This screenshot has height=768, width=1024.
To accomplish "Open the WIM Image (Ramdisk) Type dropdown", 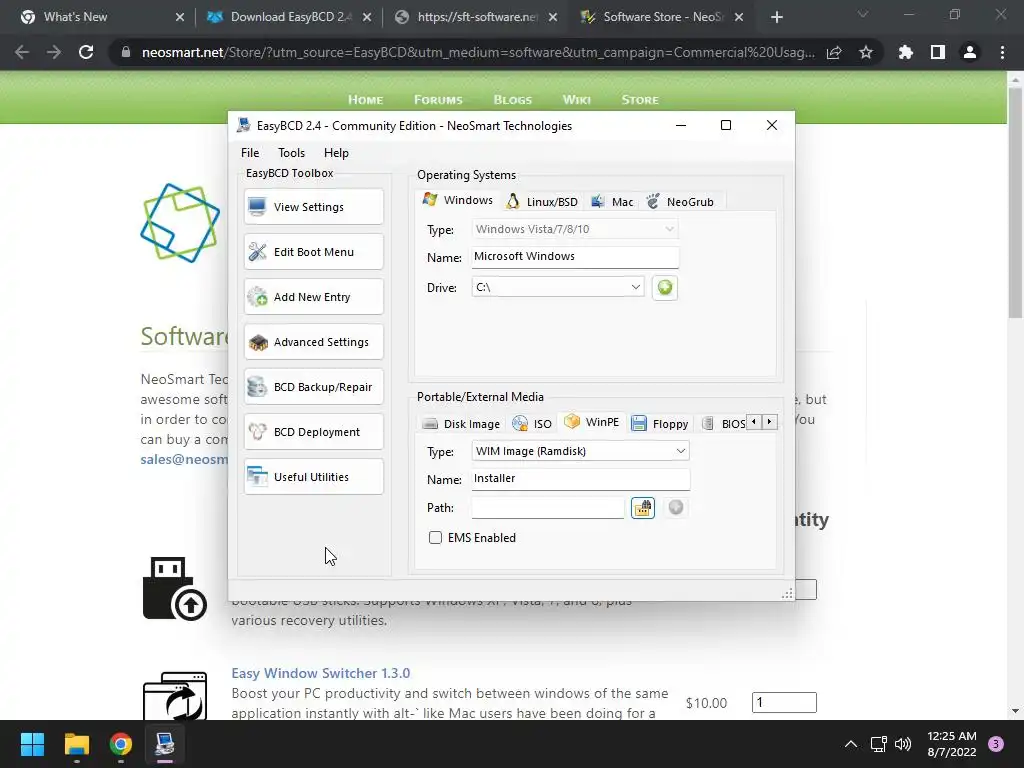I will pos(581,451).
